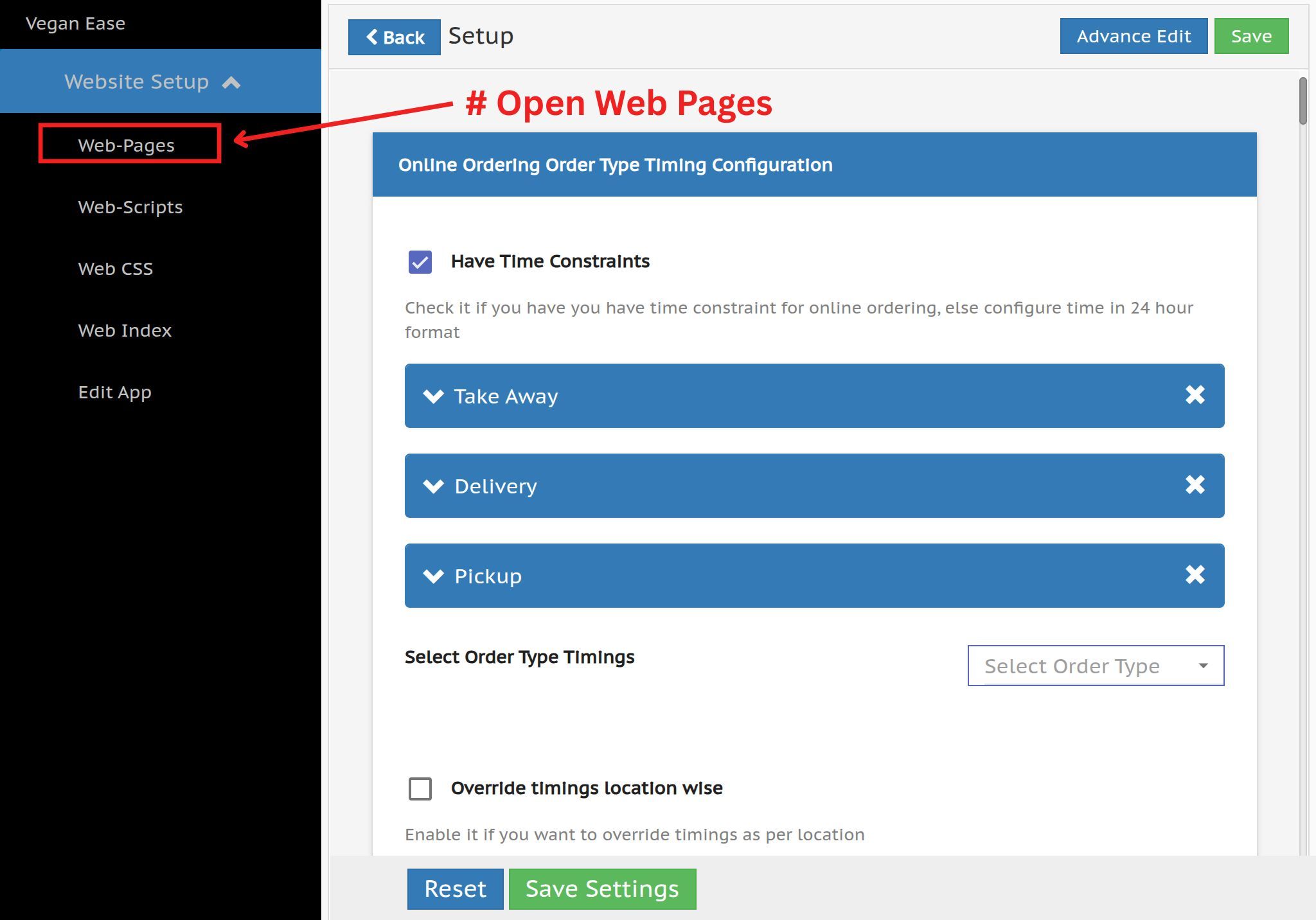This screenshot has width=1316, height=920.
Task: Open the Web Index menu item
Action: pos(125,330)
